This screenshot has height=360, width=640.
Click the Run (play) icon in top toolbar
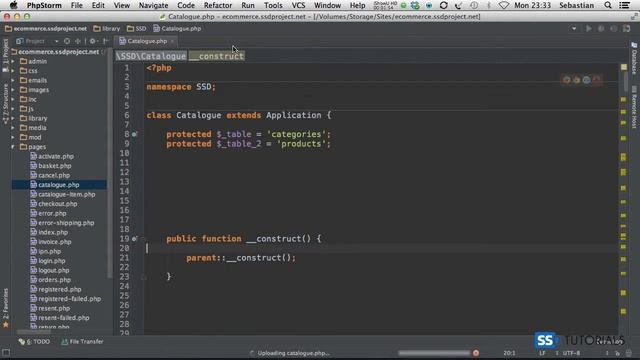tap(589, 29)
